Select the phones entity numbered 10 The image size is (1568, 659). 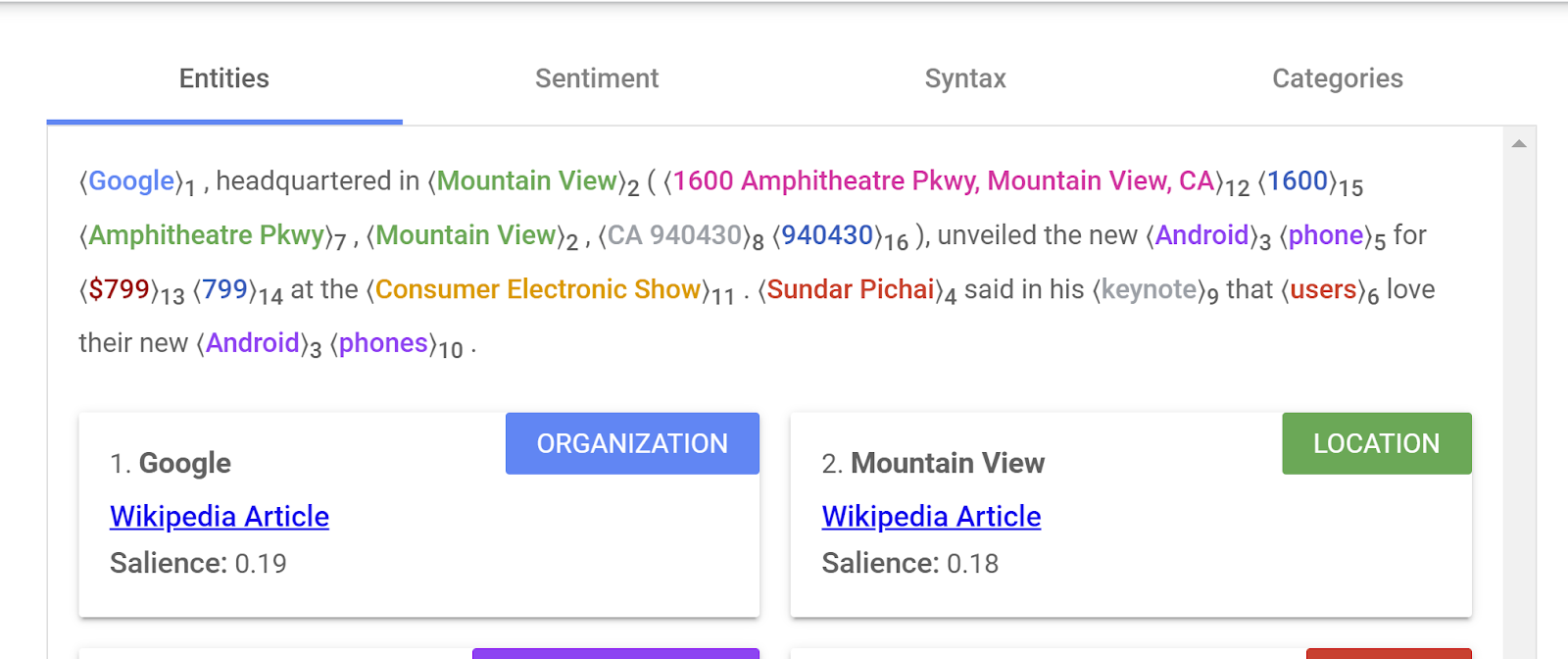(383, 343)
